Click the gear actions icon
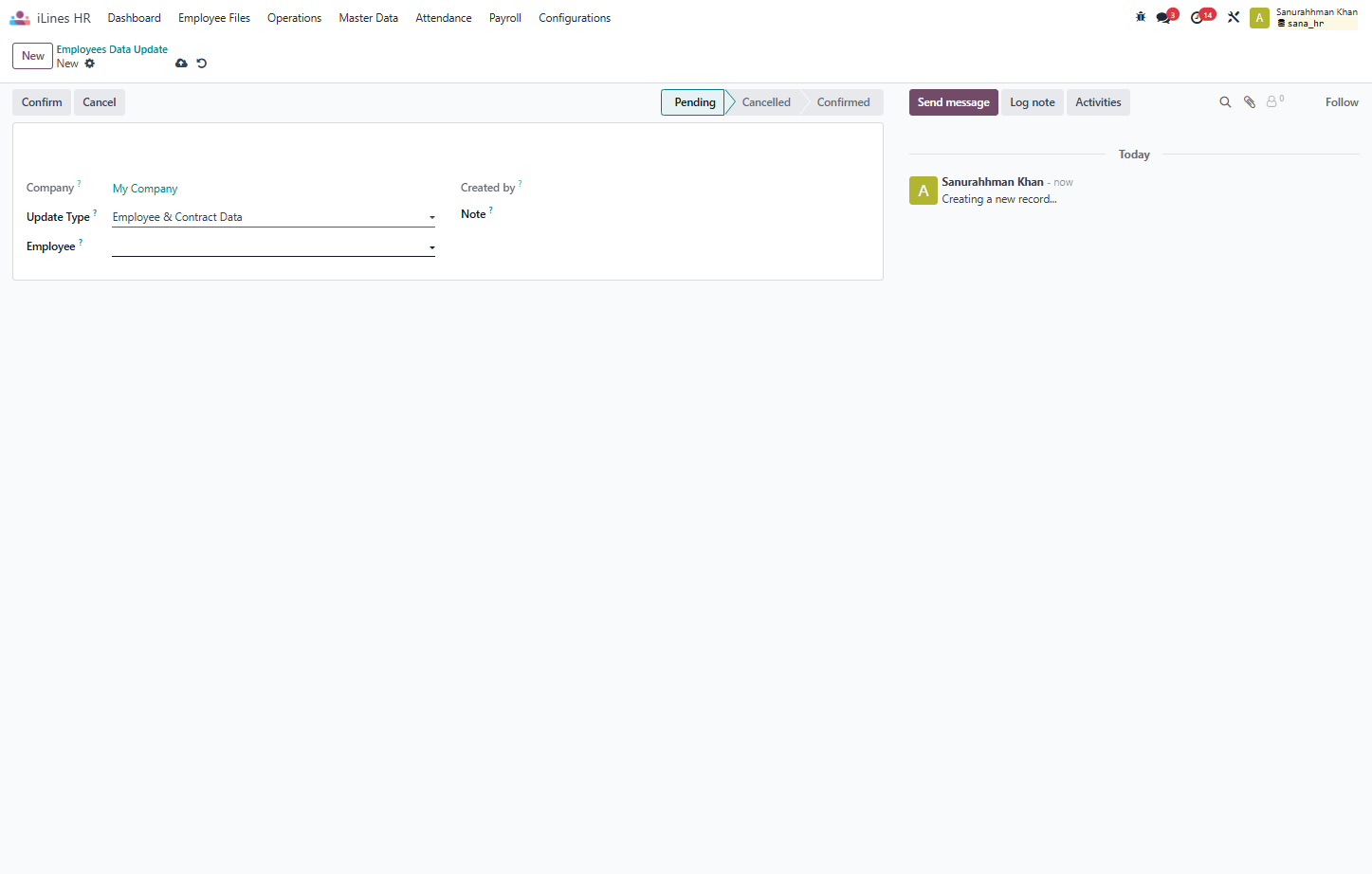Image resolution: width=1372 pixels, height=874 pixels. coord(90,64)
